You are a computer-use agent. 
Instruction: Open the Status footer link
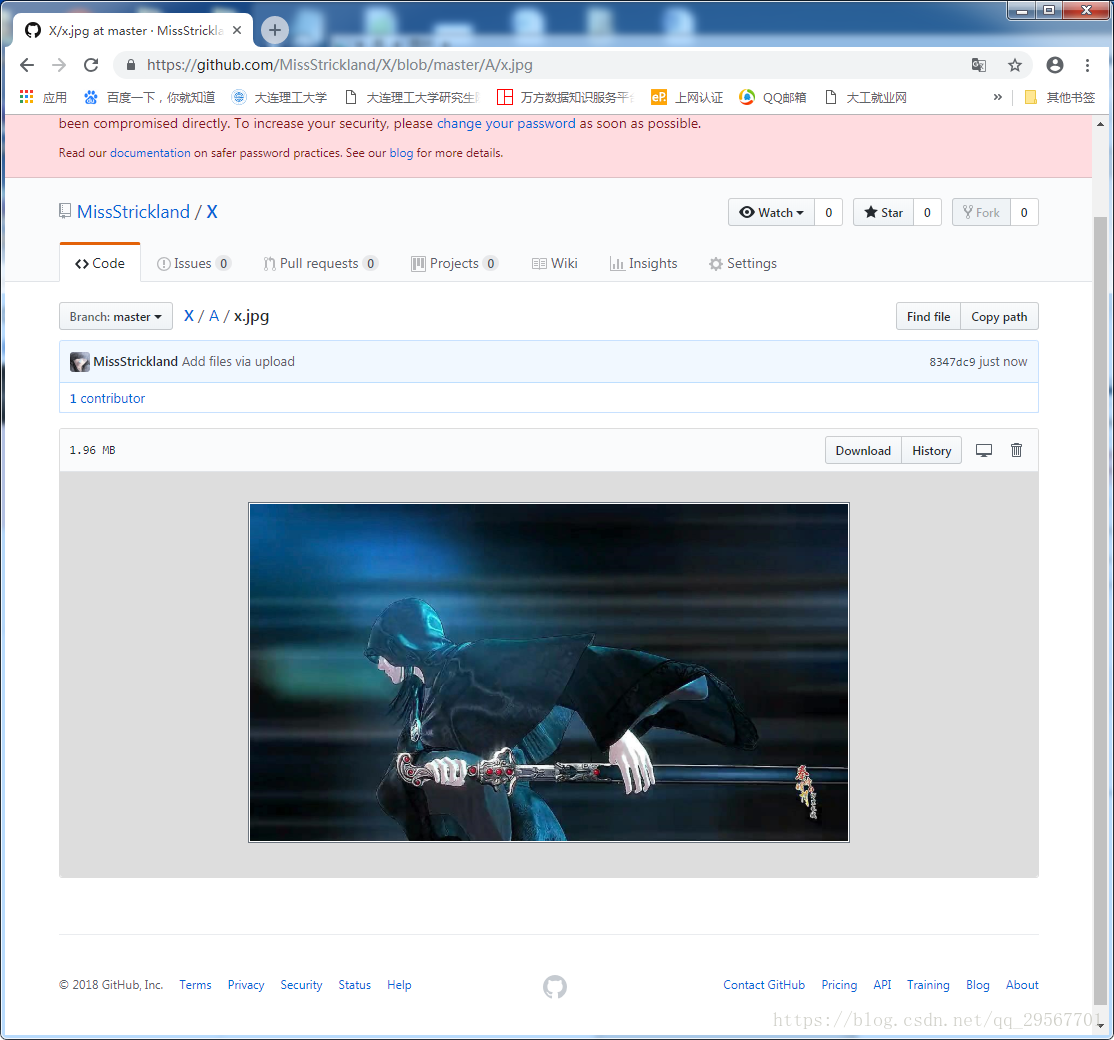tap(355, 985)
